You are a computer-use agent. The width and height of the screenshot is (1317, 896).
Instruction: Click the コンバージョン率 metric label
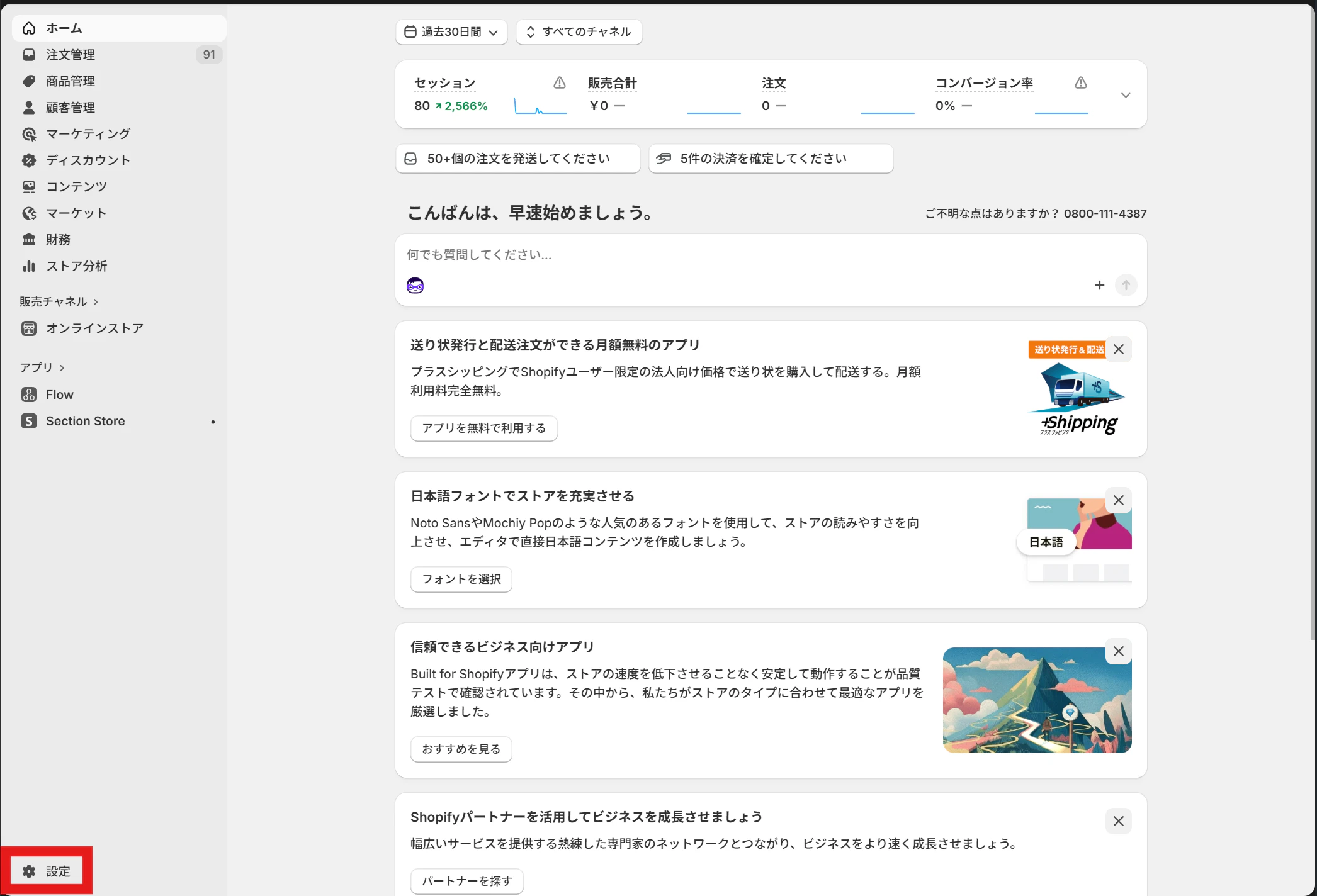tap(984, 83)
